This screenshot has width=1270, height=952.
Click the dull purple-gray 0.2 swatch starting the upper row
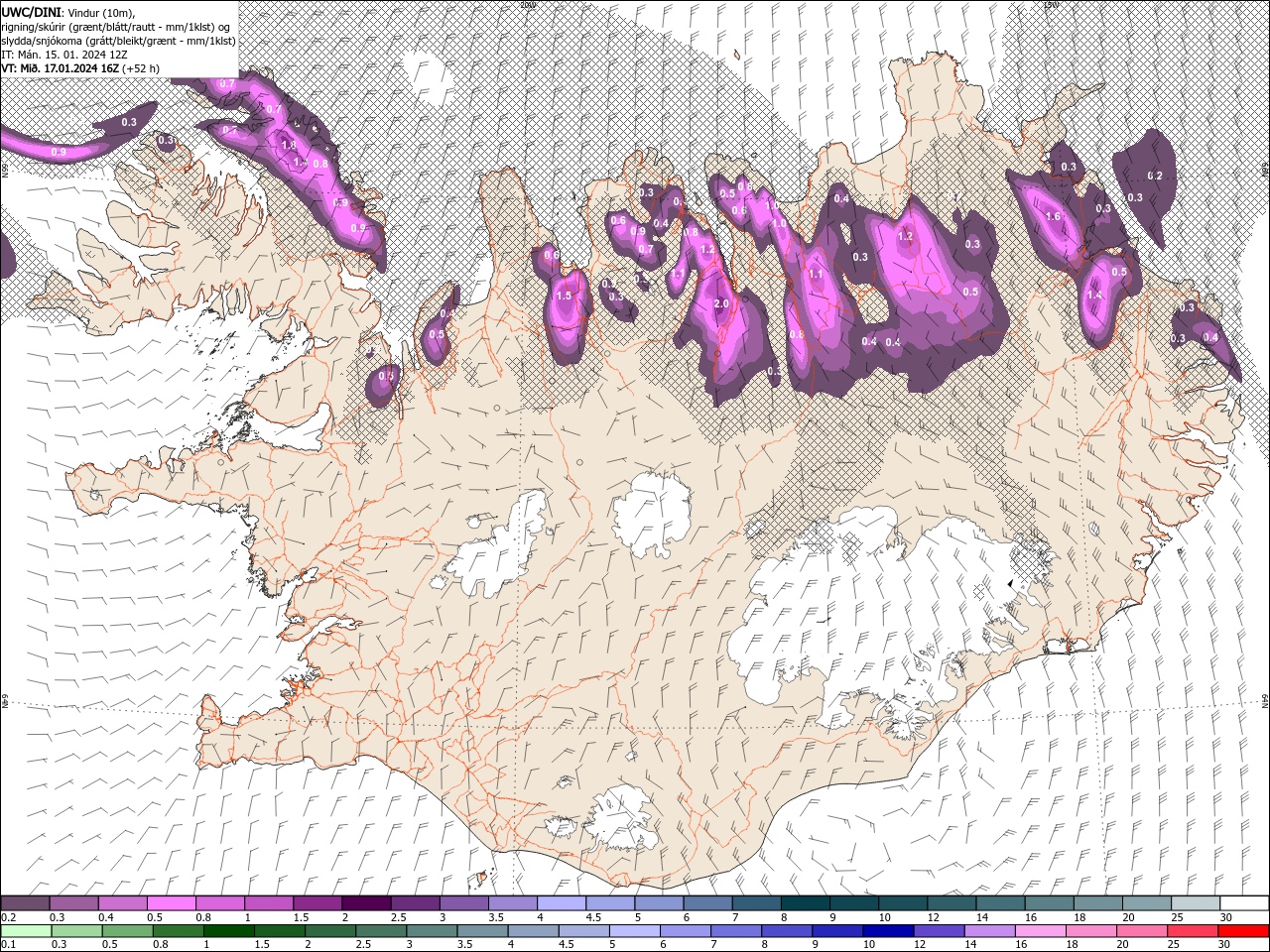coord(25,903)
